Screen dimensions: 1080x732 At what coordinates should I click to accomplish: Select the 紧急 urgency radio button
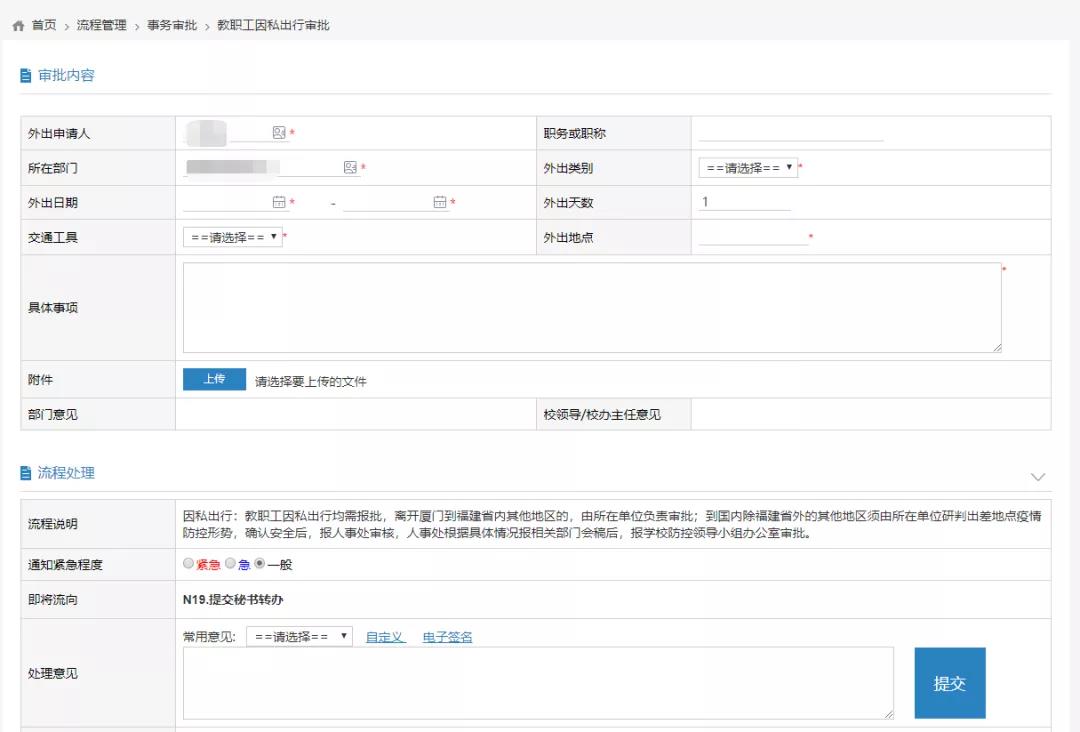(188, 564)
